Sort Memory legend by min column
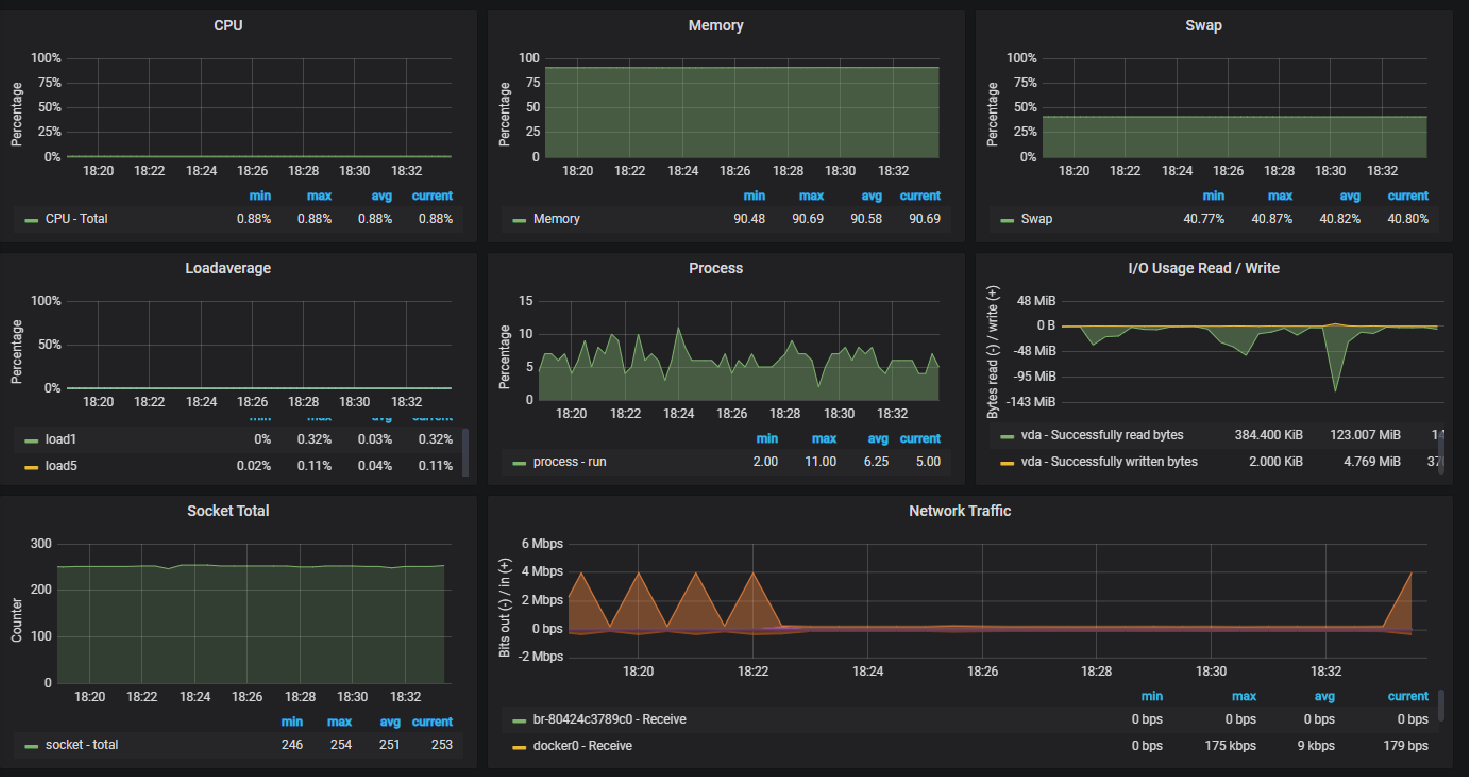This screenshot has width=1470, height=777. pos(754,196)
